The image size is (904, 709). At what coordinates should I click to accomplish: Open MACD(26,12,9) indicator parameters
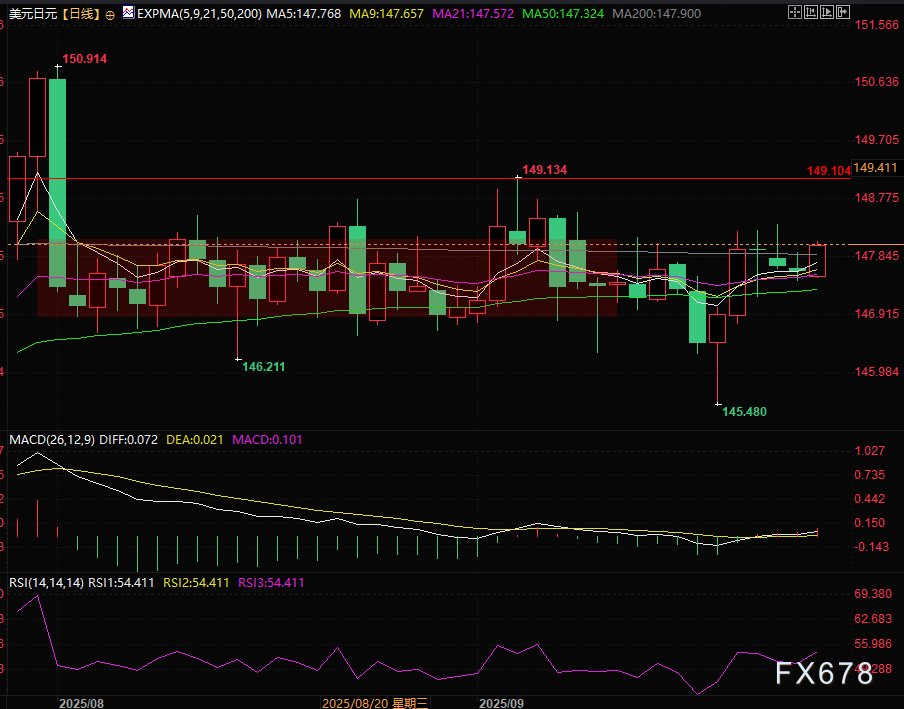pyautogui.click(x=50, y=440)
